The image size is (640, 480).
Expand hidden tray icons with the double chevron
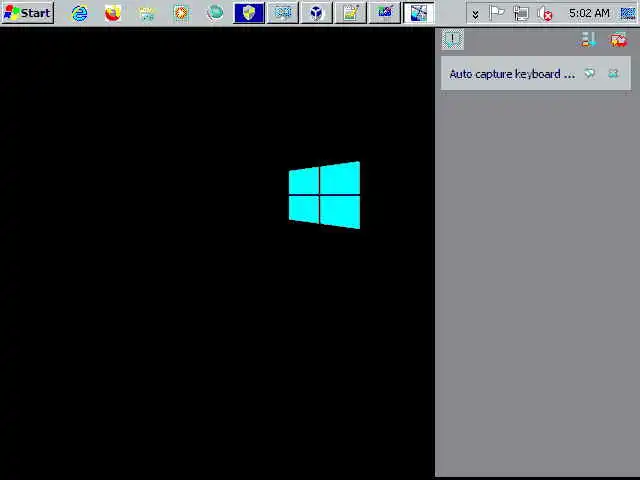(x=475, y=15)
